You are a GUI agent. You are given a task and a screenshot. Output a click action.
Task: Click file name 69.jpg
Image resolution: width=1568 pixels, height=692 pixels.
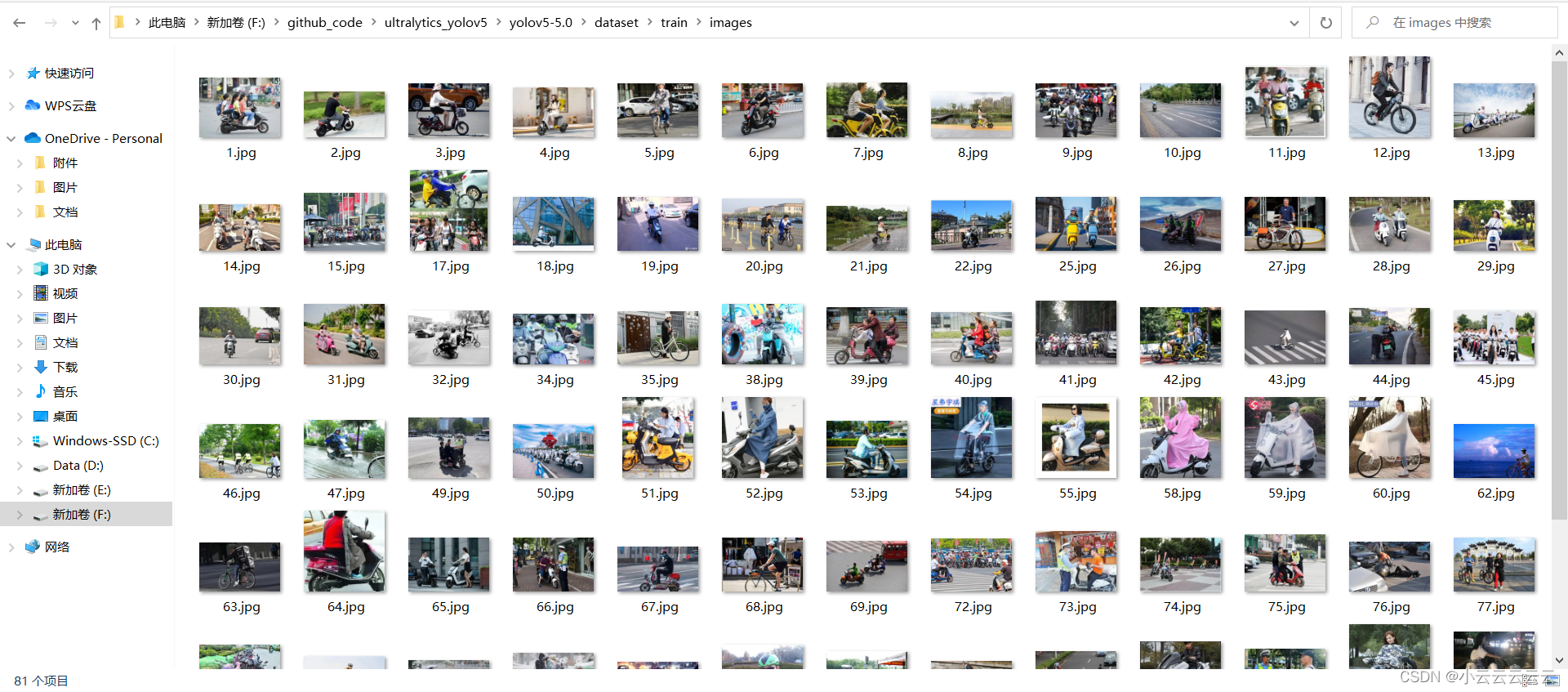coord(869,607)
